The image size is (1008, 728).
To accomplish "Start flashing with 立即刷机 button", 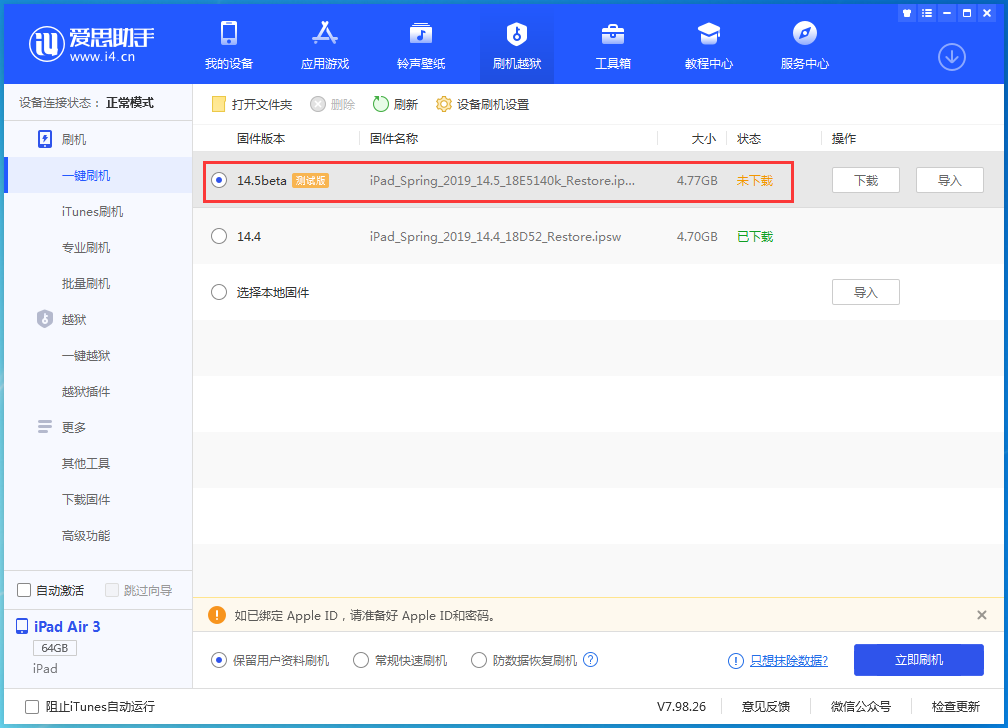I will [x=919, y=660].
